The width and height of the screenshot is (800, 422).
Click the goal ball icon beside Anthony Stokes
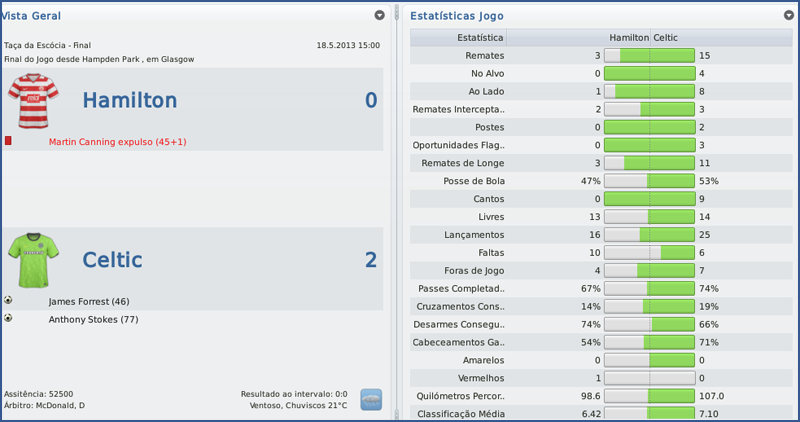click(x=8, y=318)
